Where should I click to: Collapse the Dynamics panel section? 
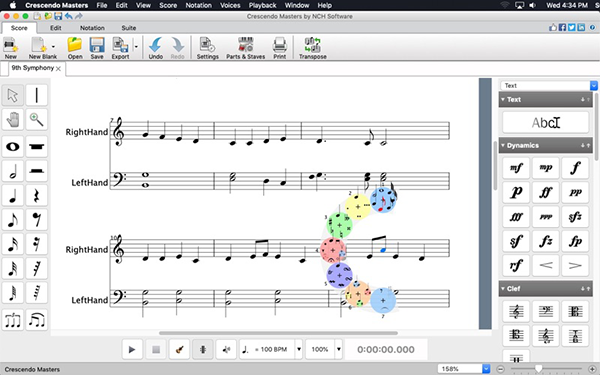(503, 145)
